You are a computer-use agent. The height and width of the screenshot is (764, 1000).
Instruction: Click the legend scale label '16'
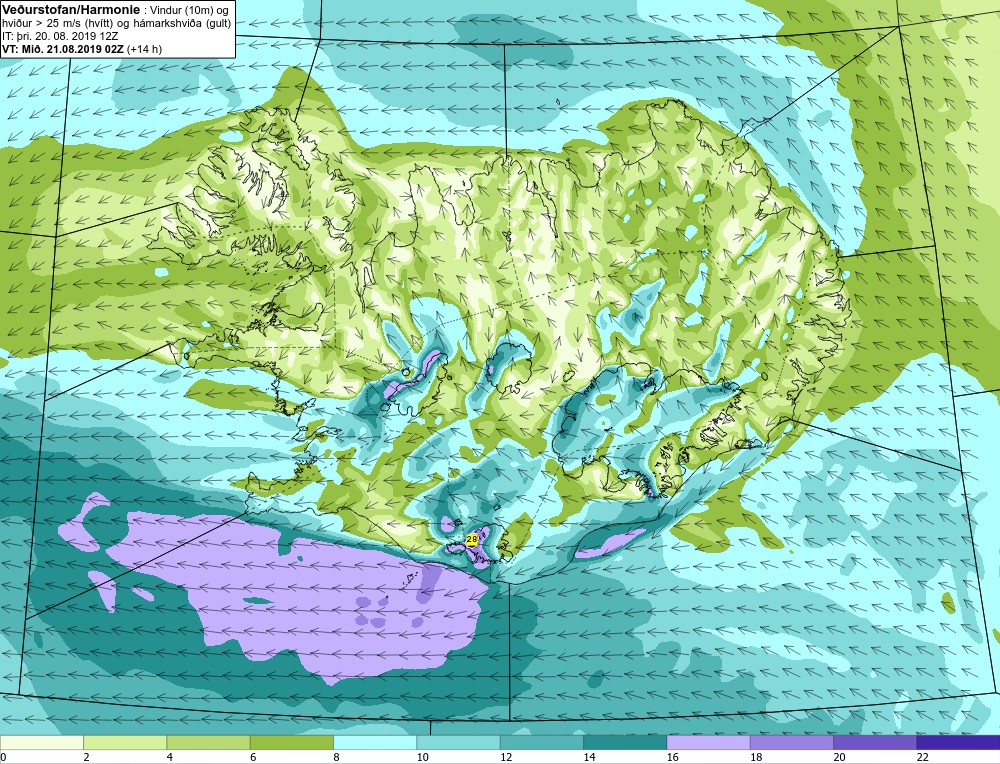click(x=673, y=757)
